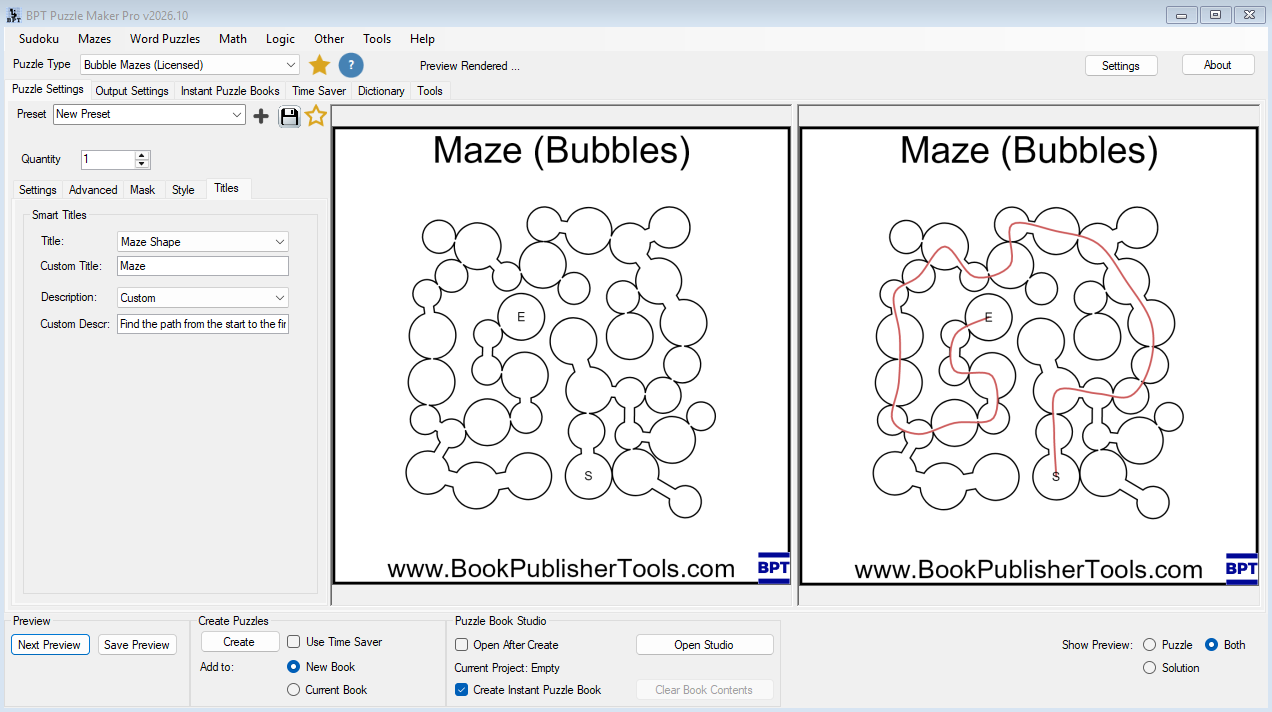
Task: Switch to Dictionary tab
Action: coord(381,91)
